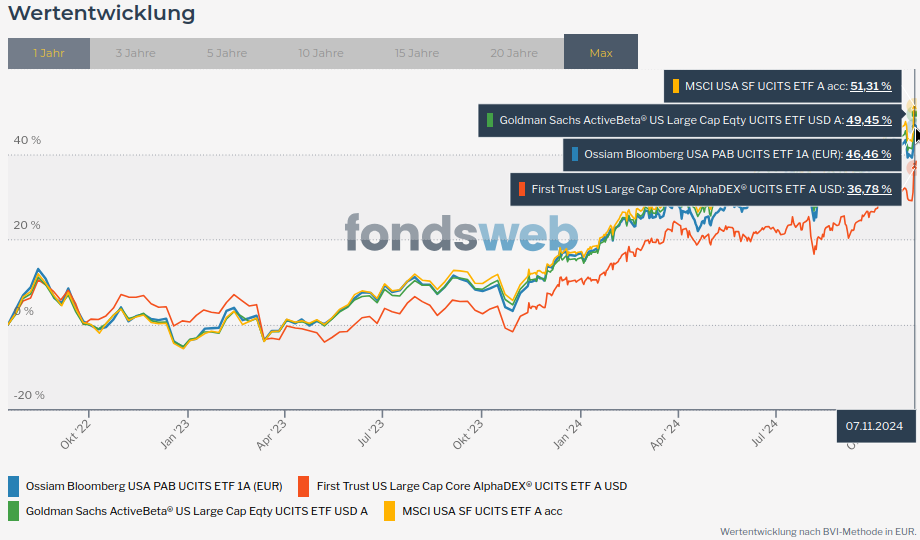Select the 1 Jahr time range tab
920x540 pixels.
48,53
